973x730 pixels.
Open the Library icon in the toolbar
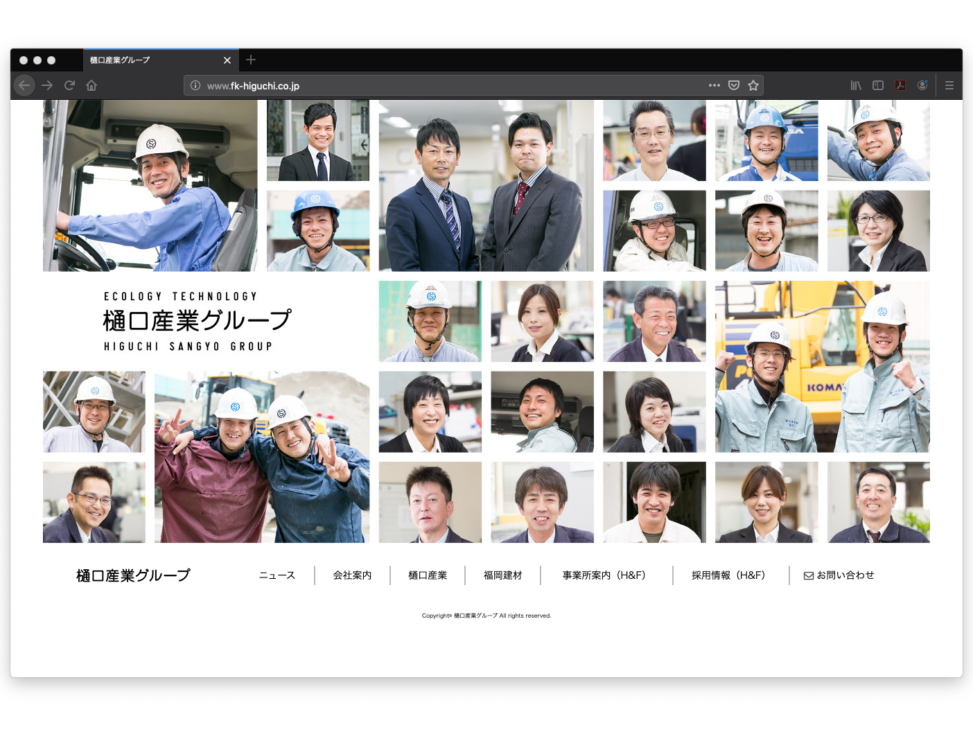(x=856, y=86)
